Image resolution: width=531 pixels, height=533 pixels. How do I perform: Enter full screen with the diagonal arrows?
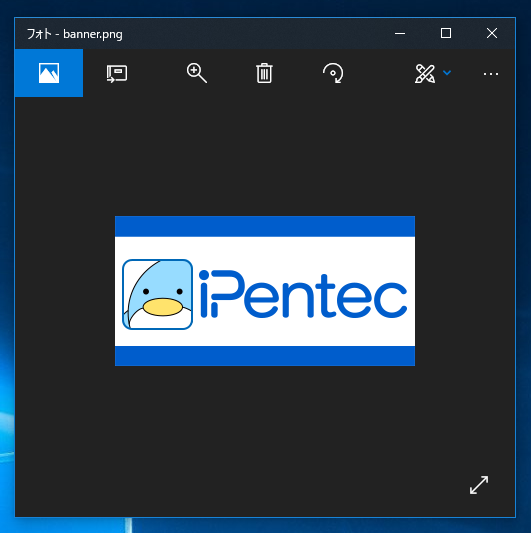click(x=479, y=485)
